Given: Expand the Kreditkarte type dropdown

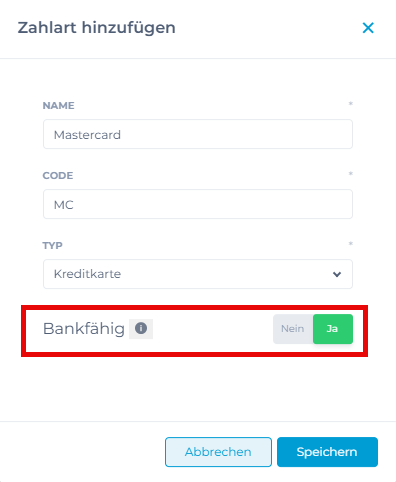Looking at the screenshot, I should [x=198, y=274].
